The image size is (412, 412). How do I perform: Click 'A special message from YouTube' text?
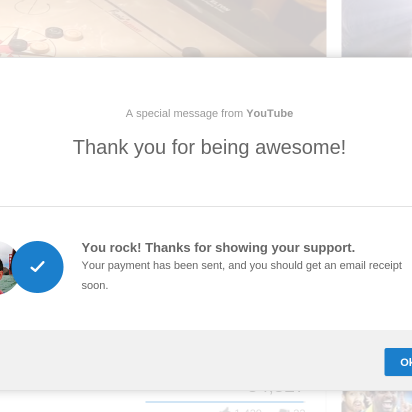coord(209,113)
